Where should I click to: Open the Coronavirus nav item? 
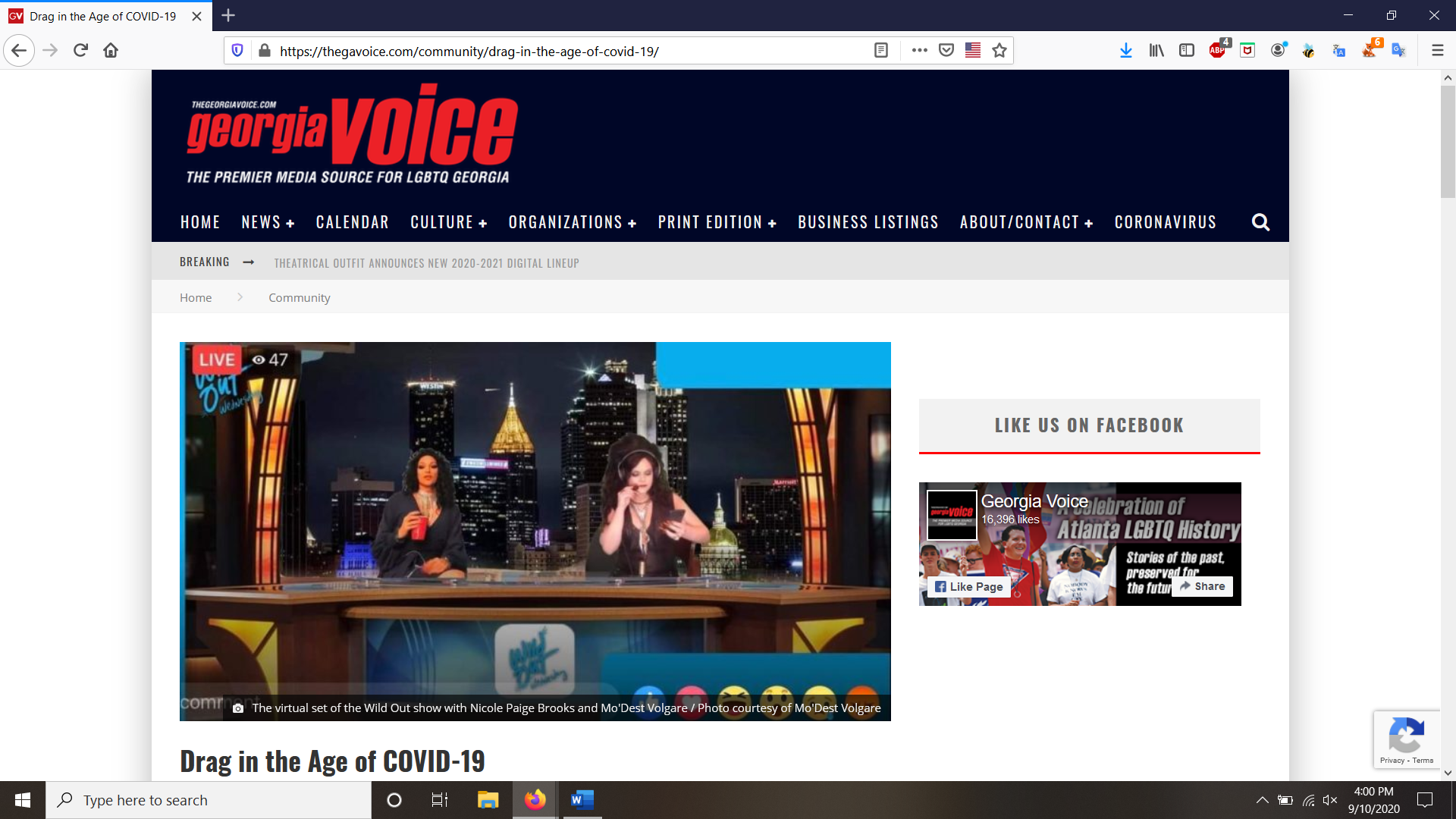[1165, 222]
